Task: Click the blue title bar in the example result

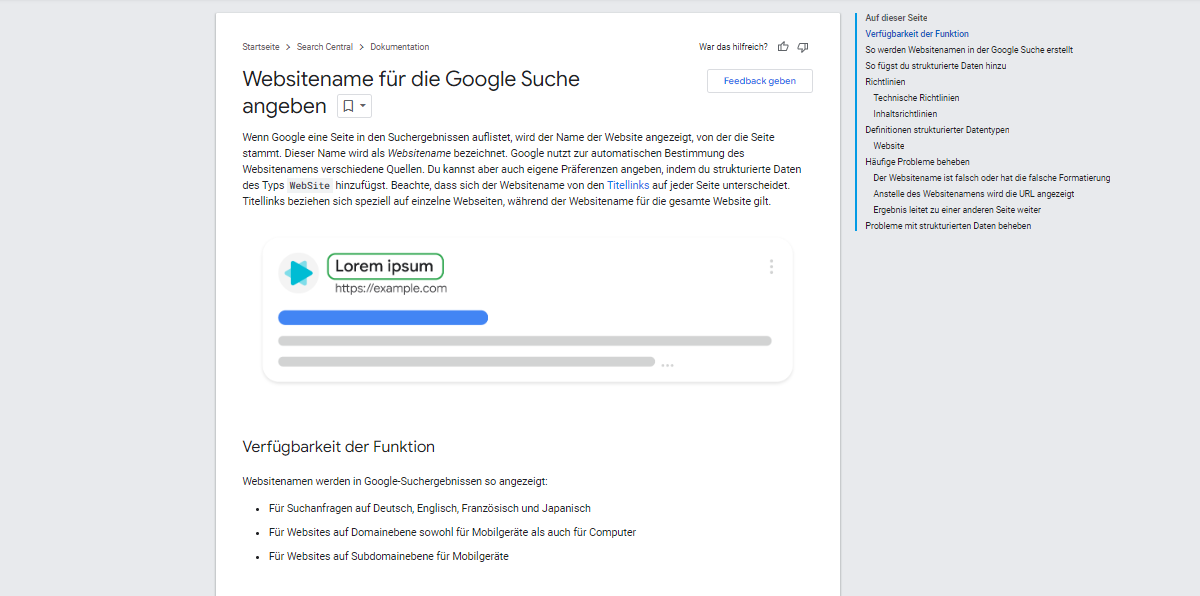Action: [x=383, y=318]
